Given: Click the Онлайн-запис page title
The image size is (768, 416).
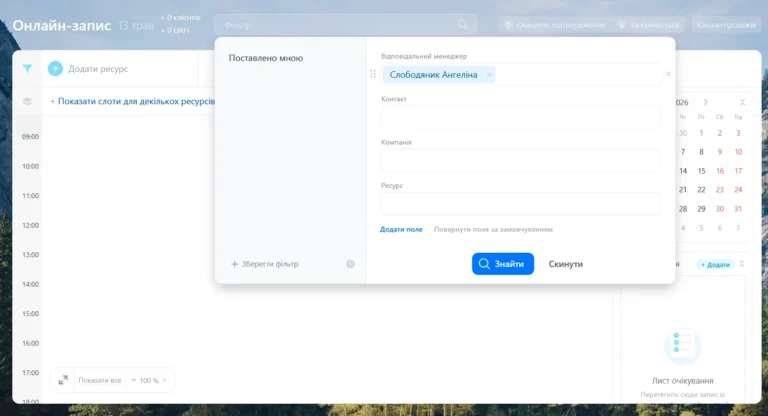Looking at the screenshot, I should (62, 25).
